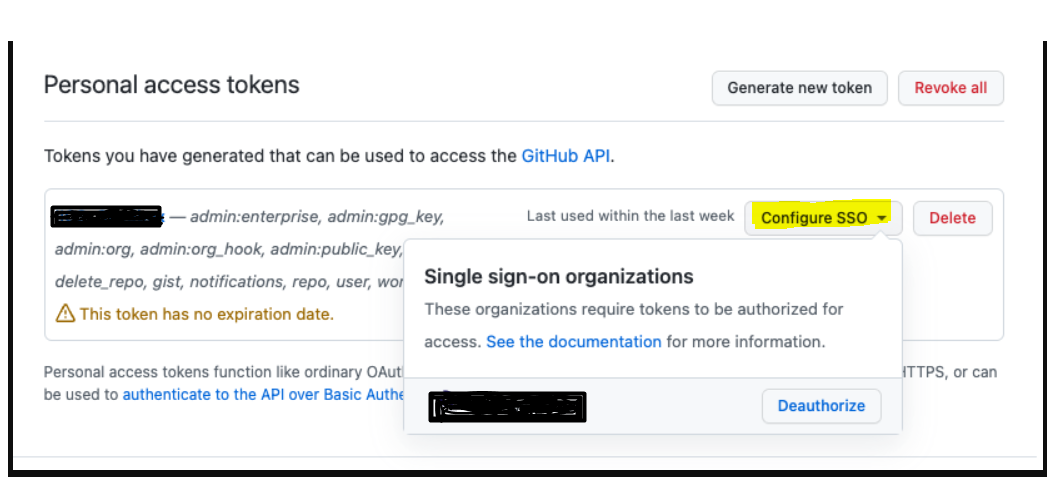The width and height of the screenshot is (1060, 496).
Task: Follow the See the documentation link
Action: click(x=574, y=341)
